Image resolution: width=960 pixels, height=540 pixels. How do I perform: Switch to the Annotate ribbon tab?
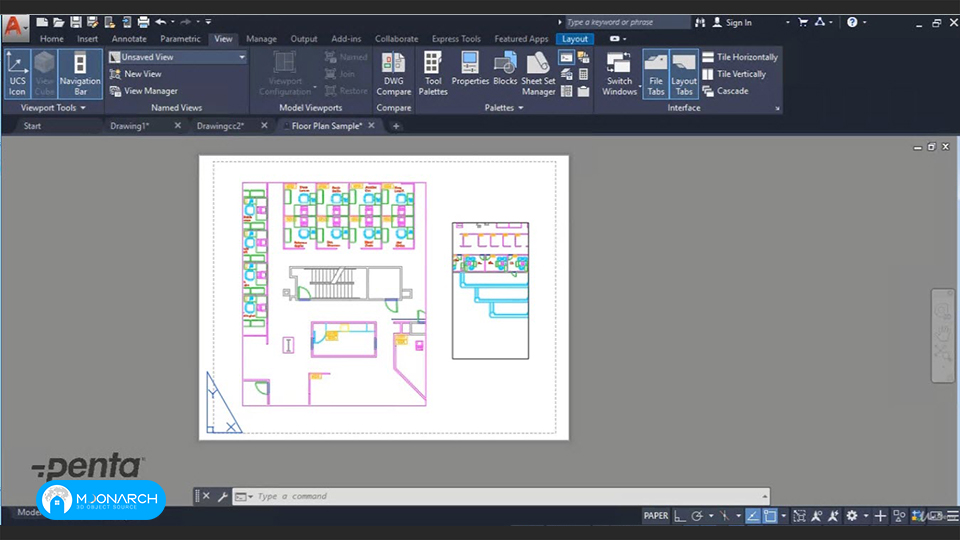pyautogui.click(x=129, y=39)
